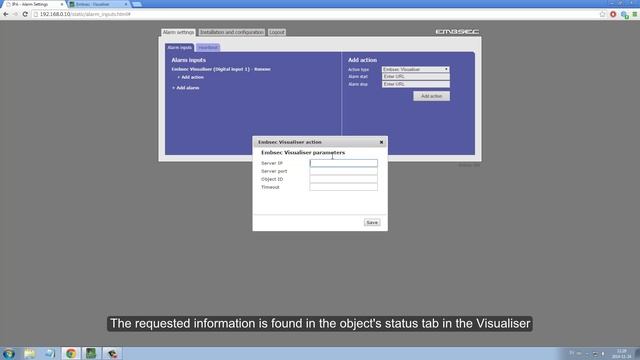Bookmark this page with the star icon
This screenshot has width=640, height=360.
602,14
